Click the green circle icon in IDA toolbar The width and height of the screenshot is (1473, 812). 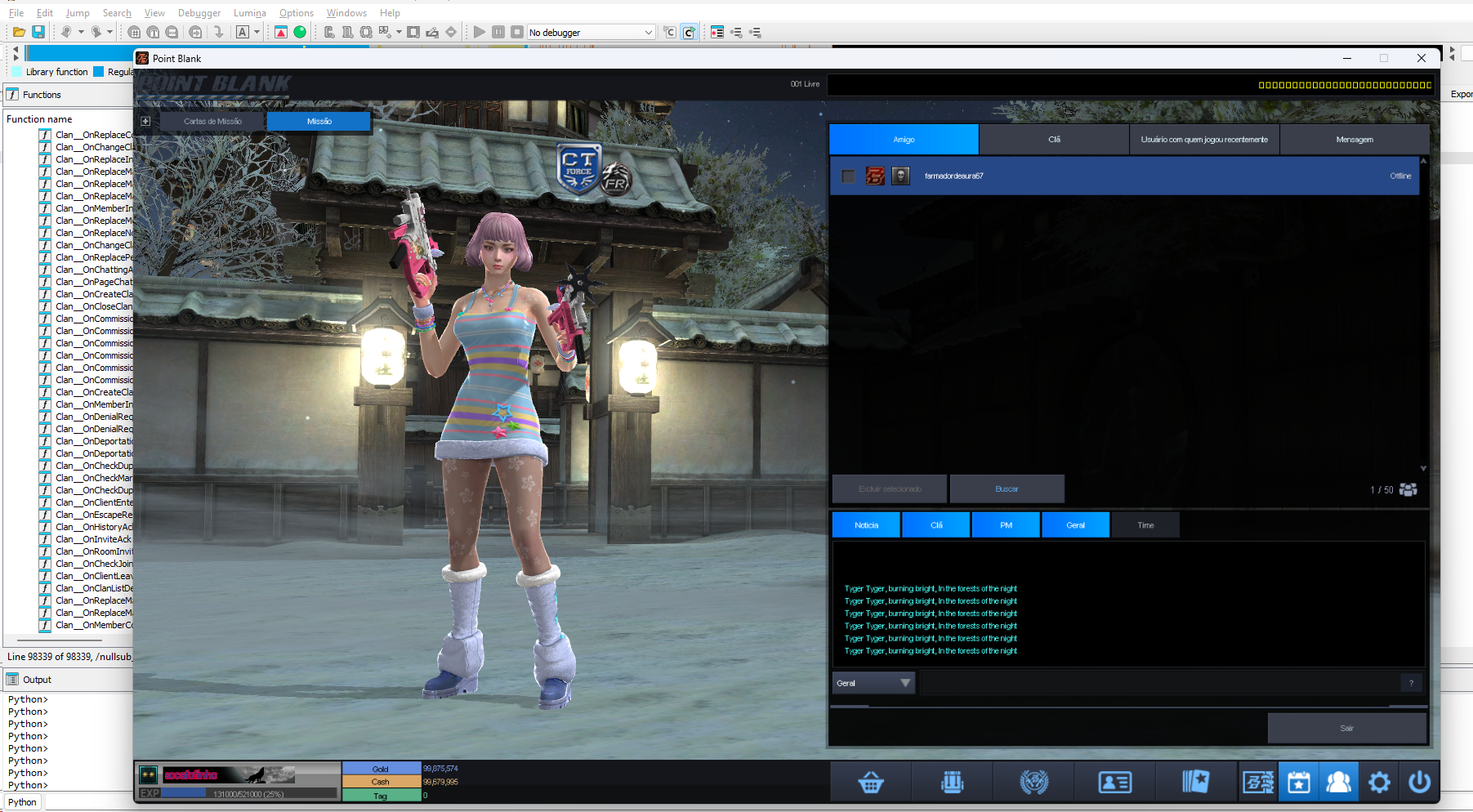coord(300,32)
